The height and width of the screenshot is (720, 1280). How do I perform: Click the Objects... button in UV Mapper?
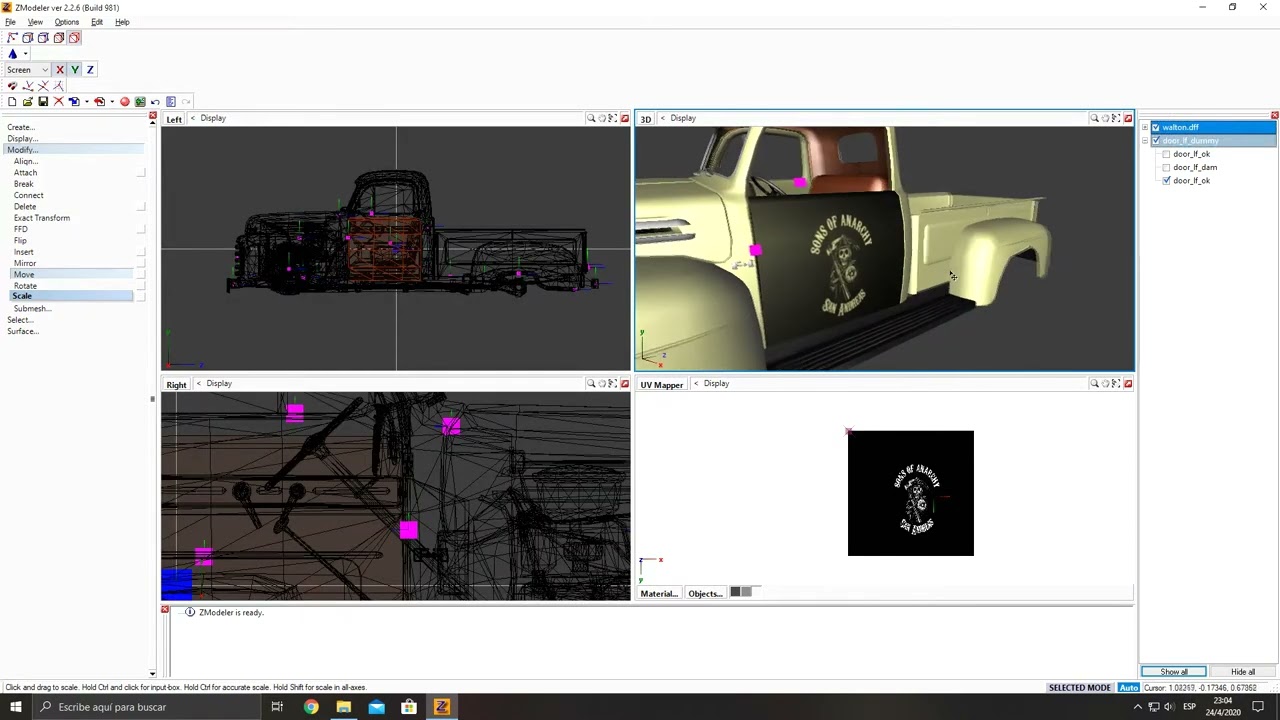[x=705, y=594]
